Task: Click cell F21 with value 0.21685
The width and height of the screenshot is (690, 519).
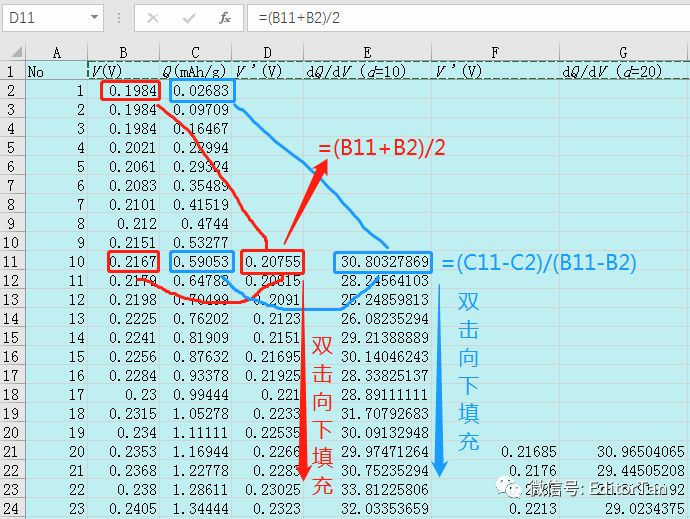Action: click(495, 452)
